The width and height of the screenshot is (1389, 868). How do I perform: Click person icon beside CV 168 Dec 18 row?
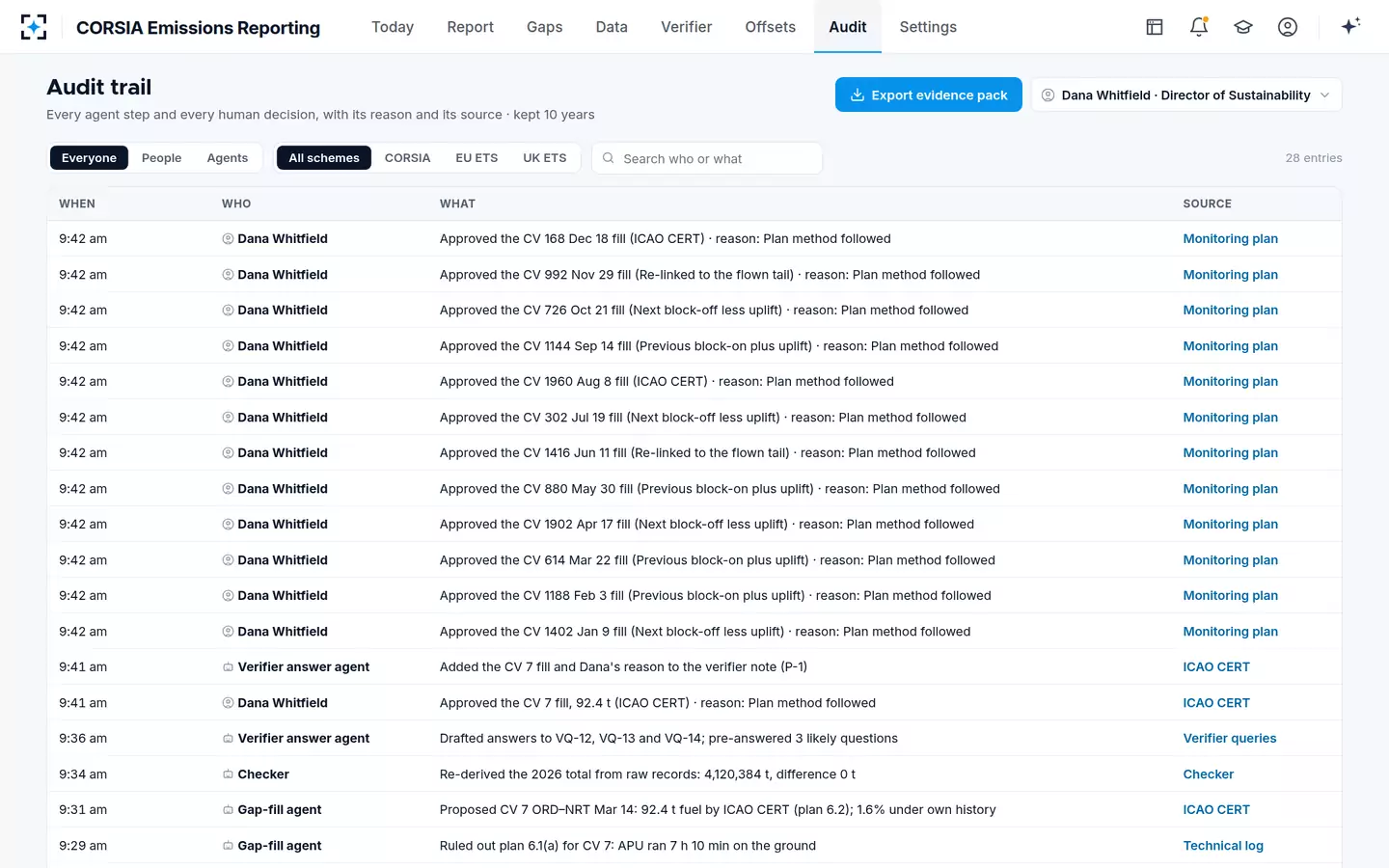point(229,238)
